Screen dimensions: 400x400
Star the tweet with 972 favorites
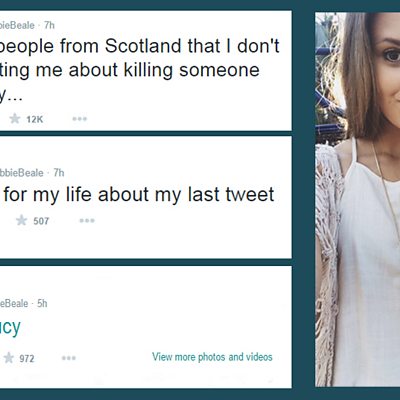8,358
